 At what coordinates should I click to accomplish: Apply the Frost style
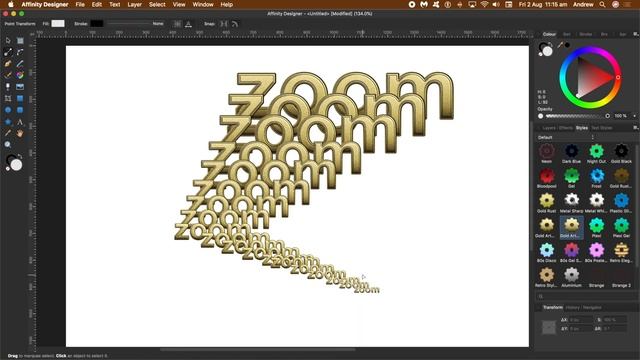pos(596,178)
